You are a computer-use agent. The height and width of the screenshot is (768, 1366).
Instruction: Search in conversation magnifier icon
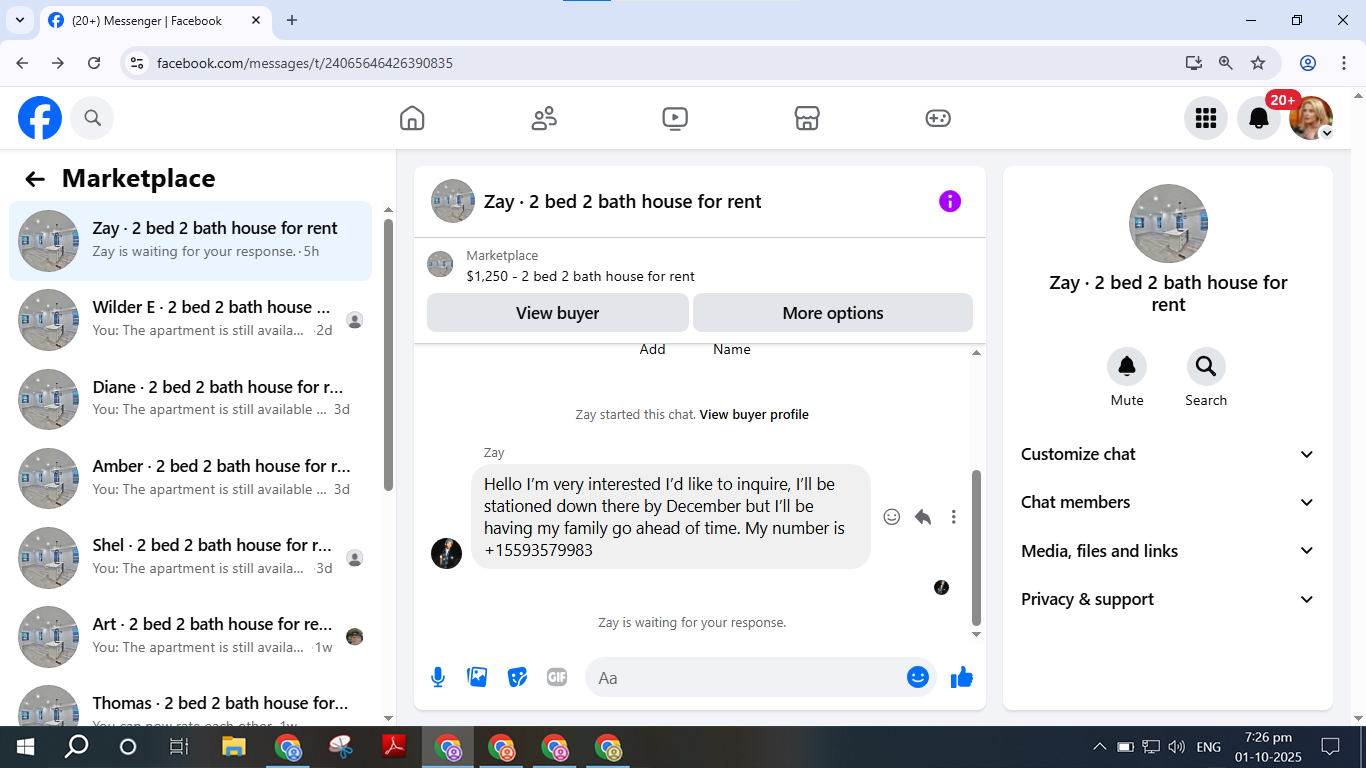tap(1206, 367)
